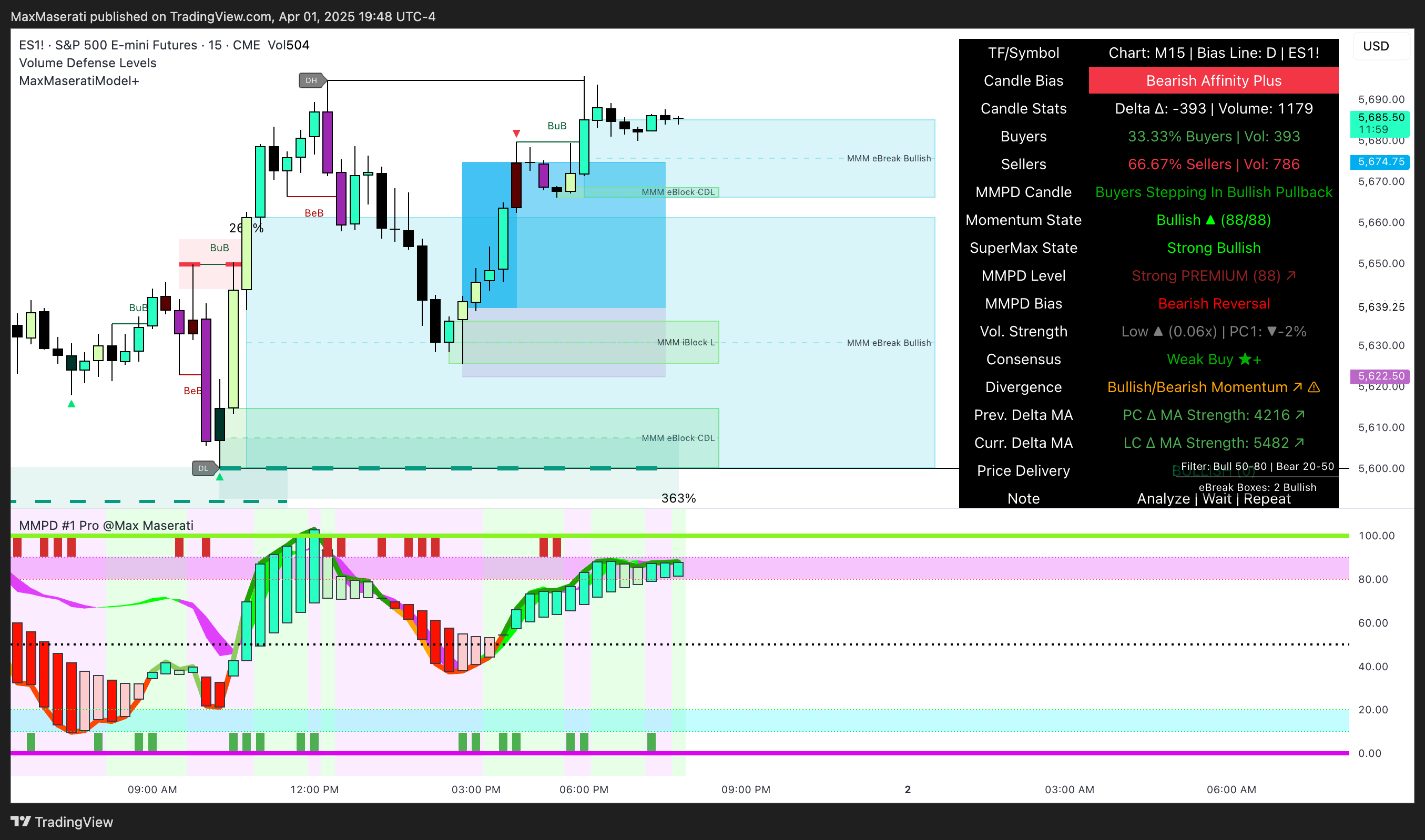
Task: Select the Volume Defense Levels indicator label
Action: (x=88, y=63)
